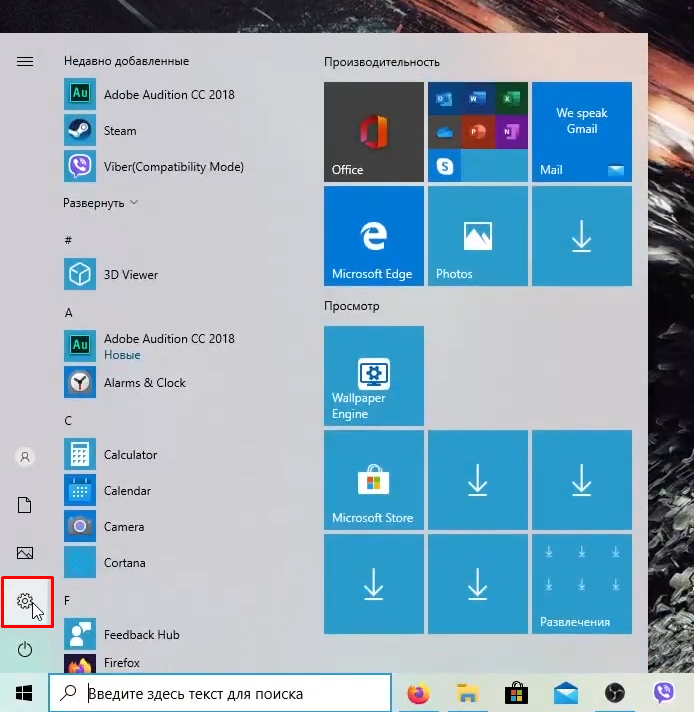
Task: Click the A letter group header
Action: (69, 312)
